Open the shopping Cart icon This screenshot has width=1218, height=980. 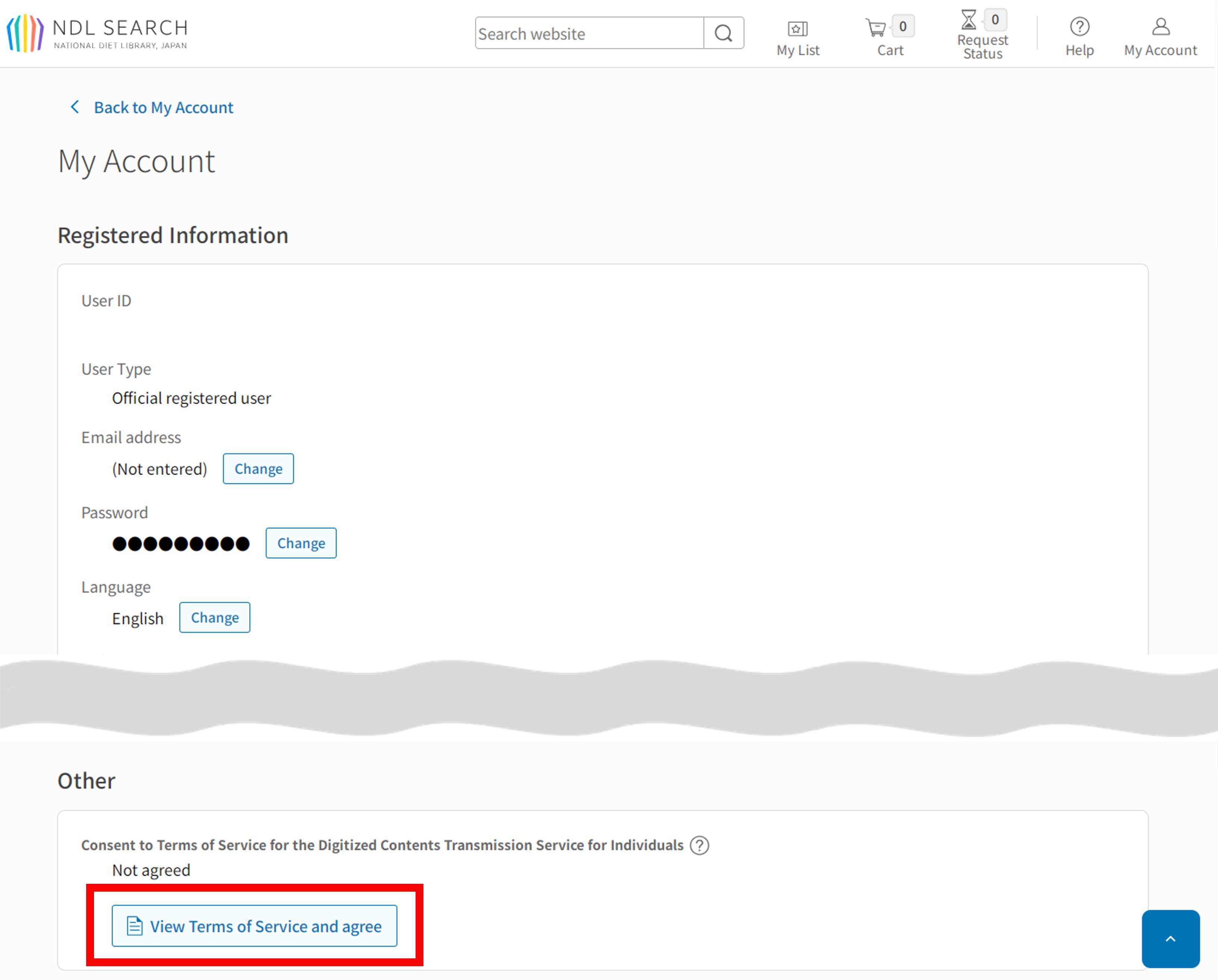[x=876, y=27]
